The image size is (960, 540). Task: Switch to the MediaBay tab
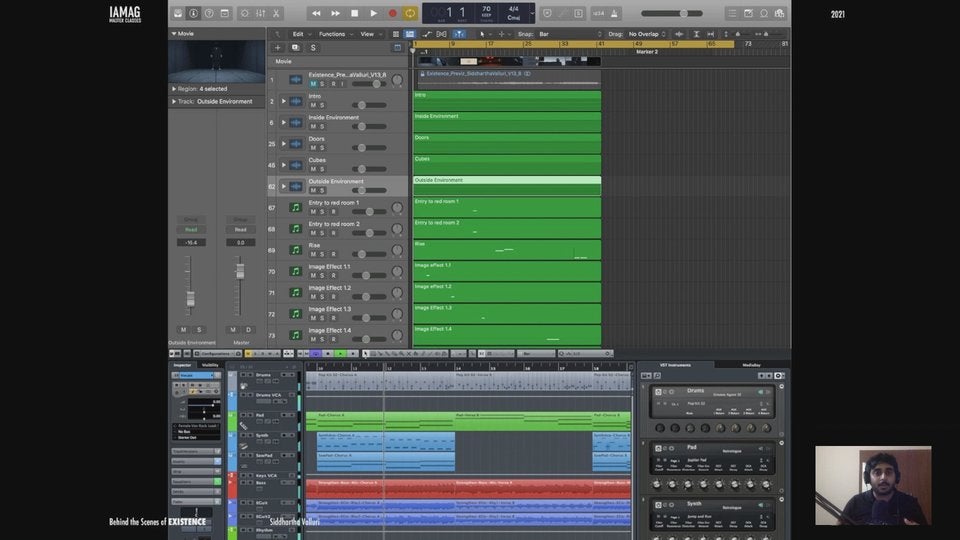751,365
